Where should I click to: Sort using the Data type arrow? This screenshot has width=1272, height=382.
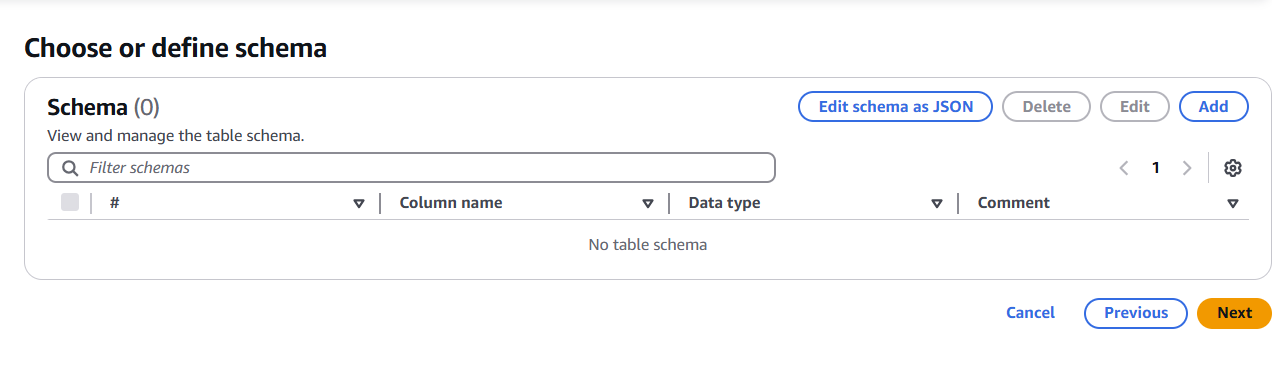point(937,203)
